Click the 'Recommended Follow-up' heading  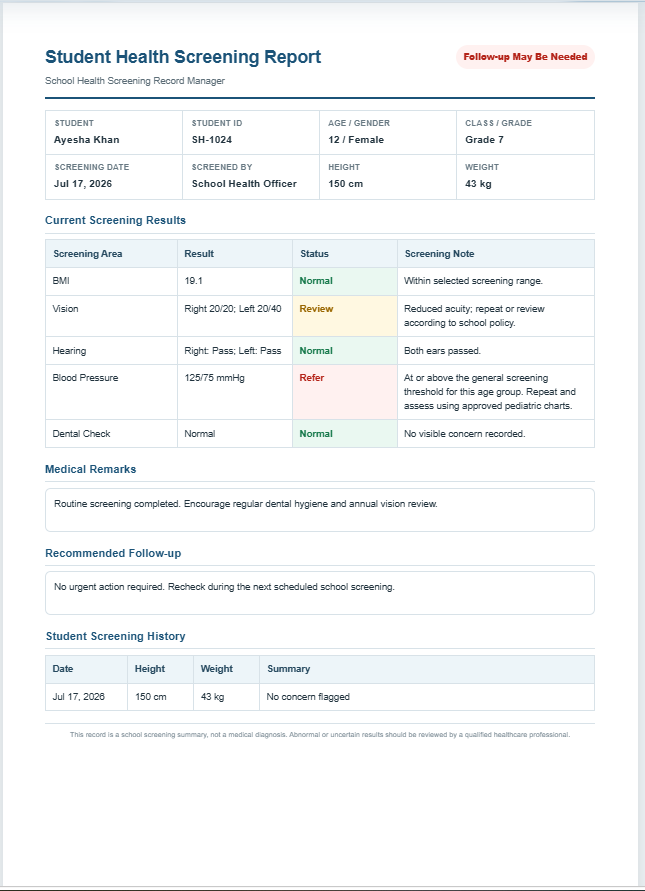tap(113, 553)
